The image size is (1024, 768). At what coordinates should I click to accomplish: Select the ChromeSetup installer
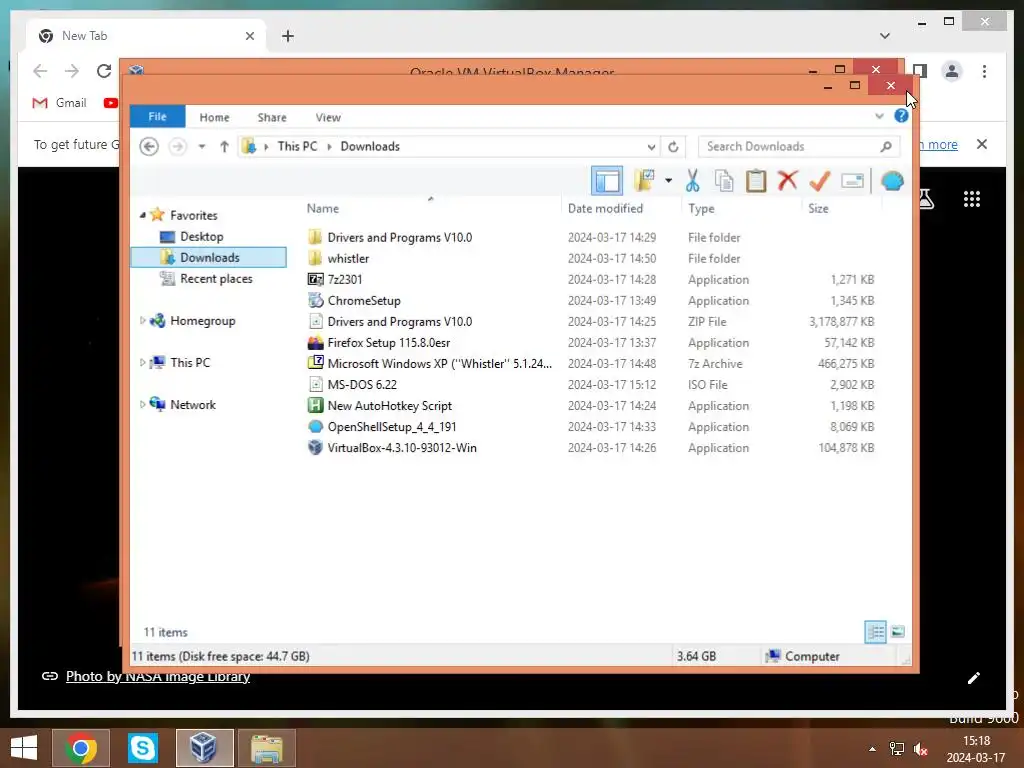pos(364,300)
